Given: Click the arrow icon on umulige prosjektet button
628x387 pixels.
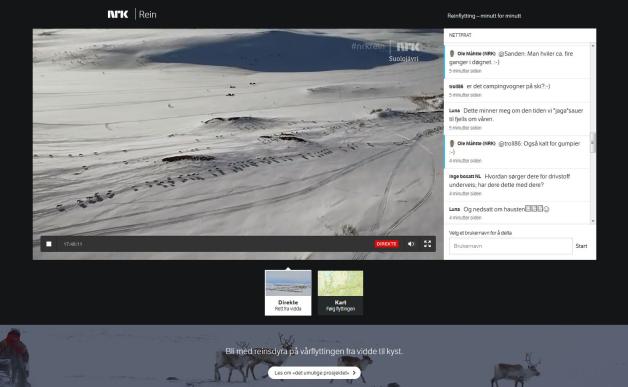Looking at the screenshot, I should 354,373.
